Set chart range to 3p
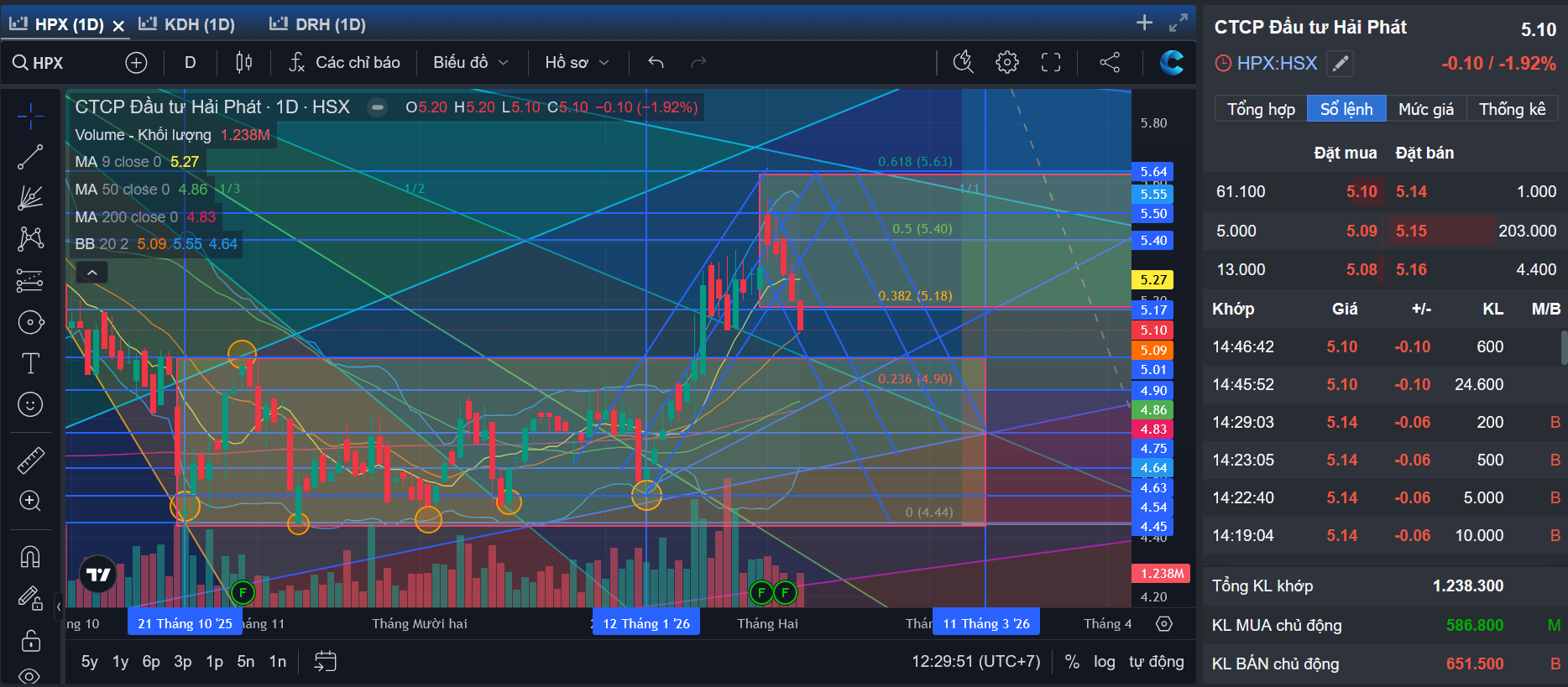1568x687 pixels. point(183,662)
